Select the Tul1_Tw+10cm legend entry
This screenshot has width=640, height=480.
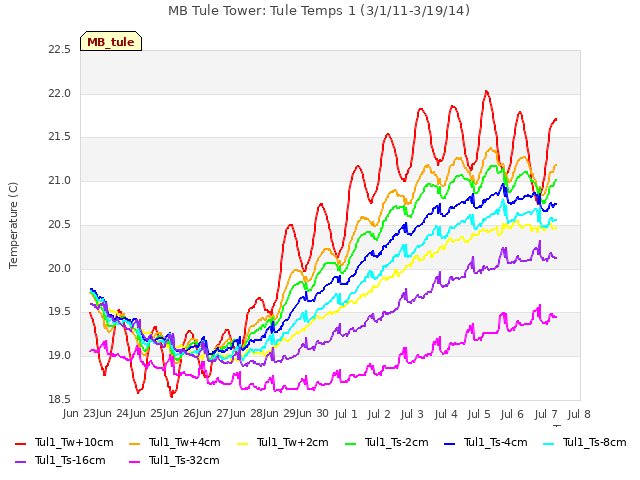point(64,442)
